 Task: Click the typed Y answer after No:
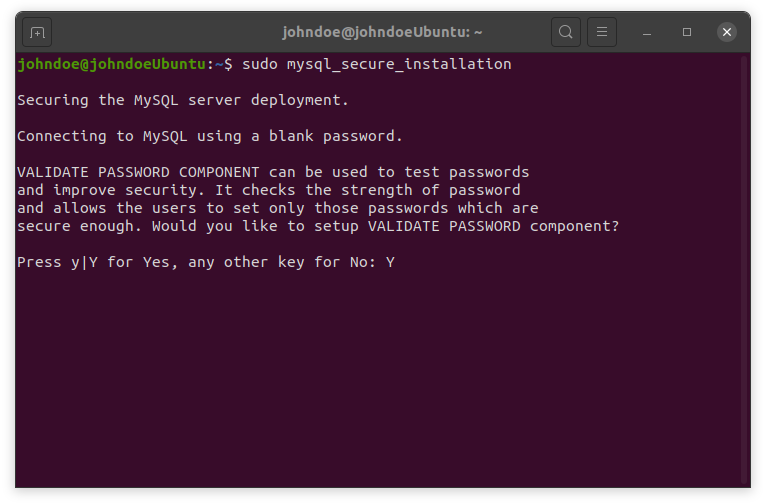click(x=390, y=262)
